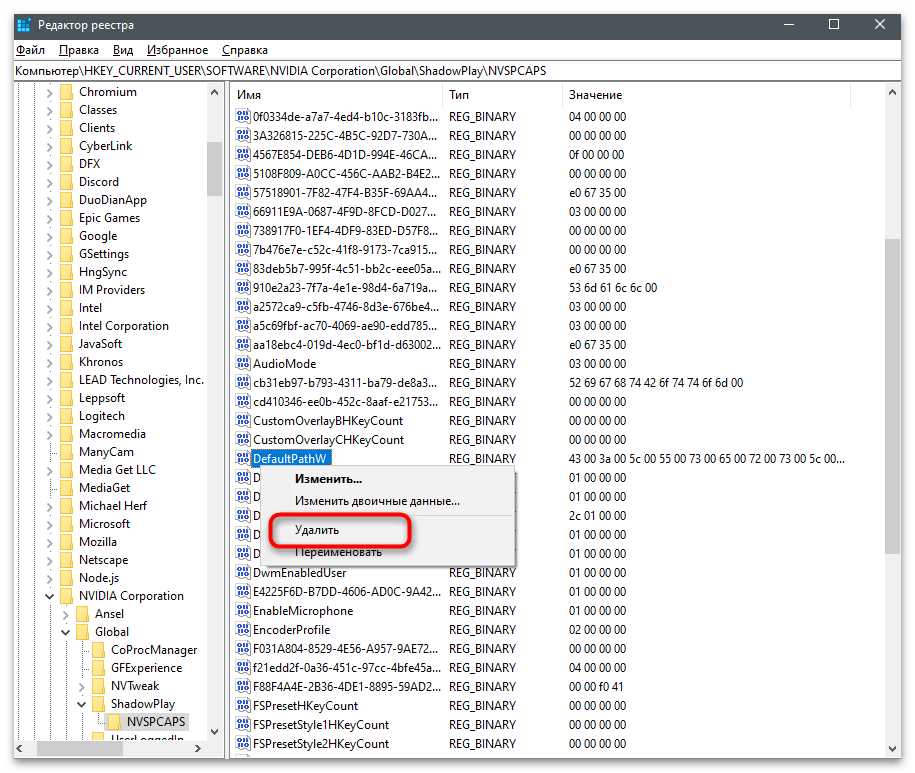
Task: Sort by the Значение column header
Action: click(x=707, y=95)
